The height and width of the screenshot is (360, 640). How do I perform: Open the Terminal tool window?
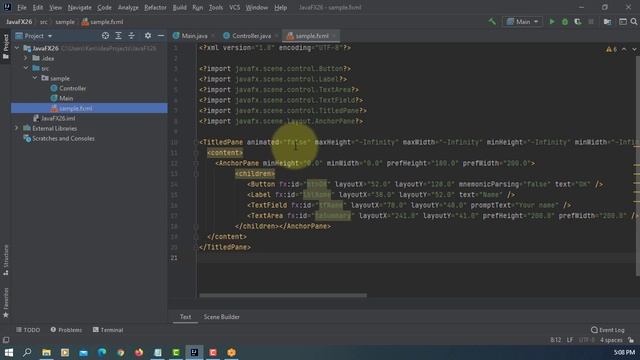click(108, 330)
